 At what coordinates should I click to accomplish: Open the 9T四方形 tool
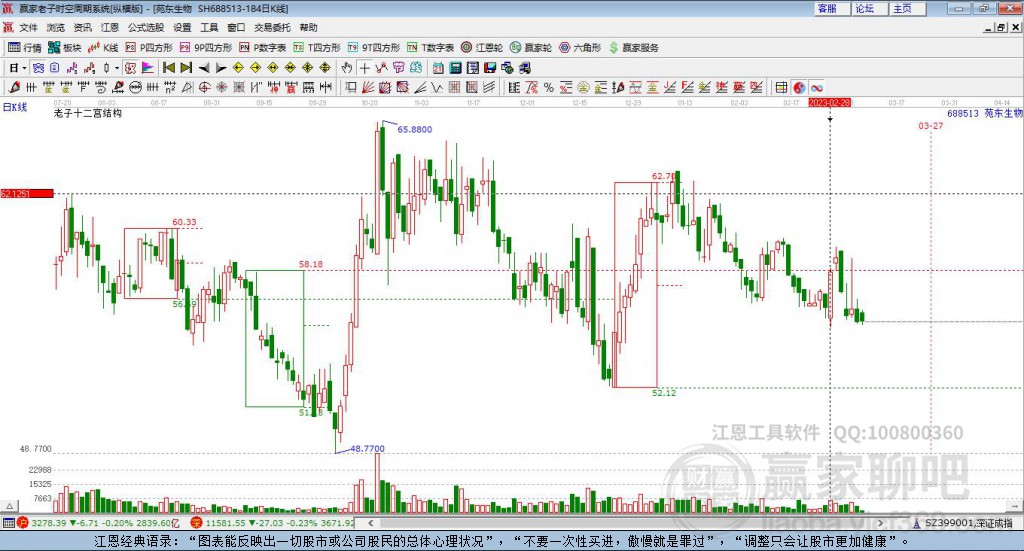click(374, 48)
